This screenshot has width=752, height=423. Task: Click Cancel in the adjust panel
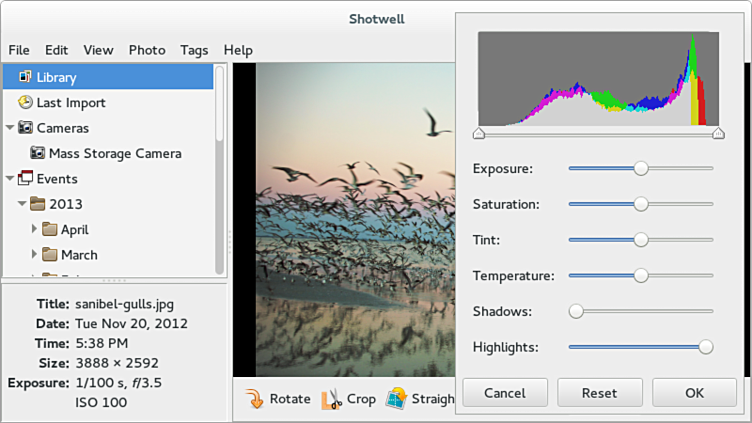tap(504, 393)
